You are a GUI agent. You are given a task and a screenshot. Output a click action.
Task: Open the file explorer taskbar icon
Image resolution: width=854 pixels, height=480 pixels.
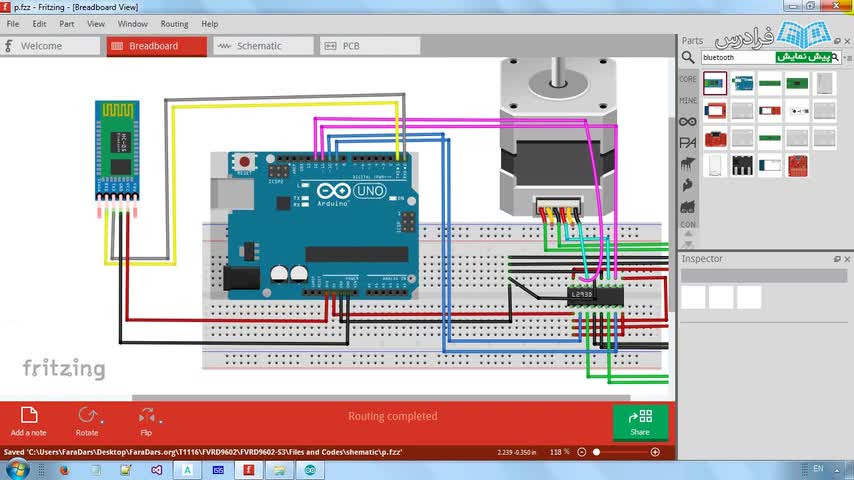pos(279,470)
